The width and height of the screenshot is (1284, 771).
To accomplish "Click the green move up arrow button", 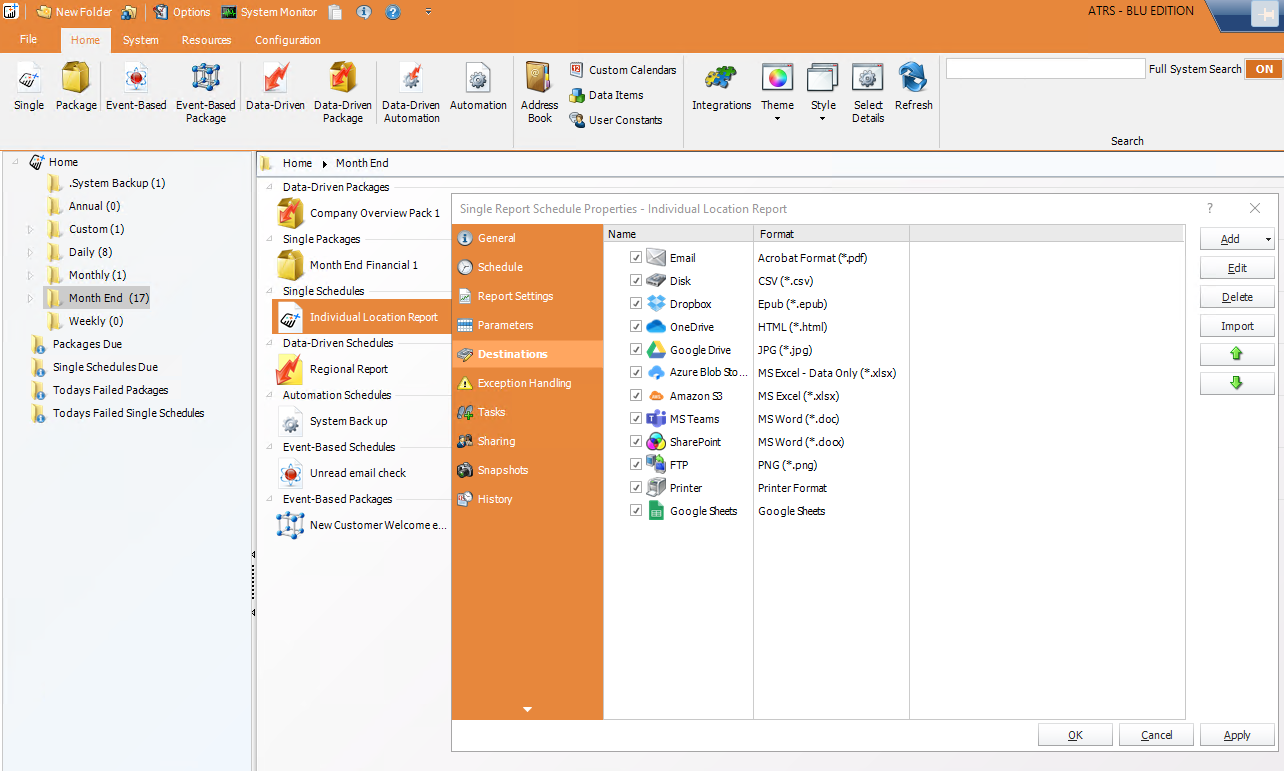I will [1237, 354].
